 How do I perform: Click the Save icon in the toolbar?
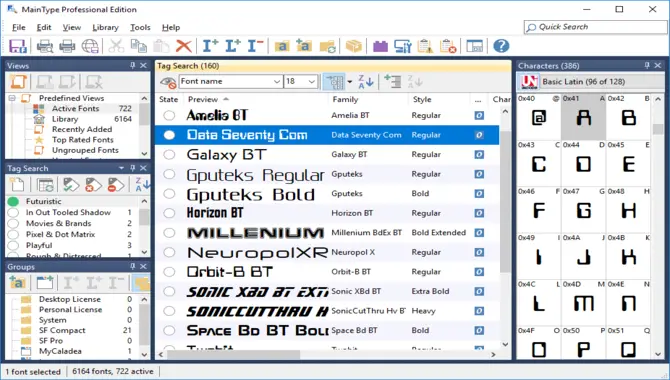(18, 46)
